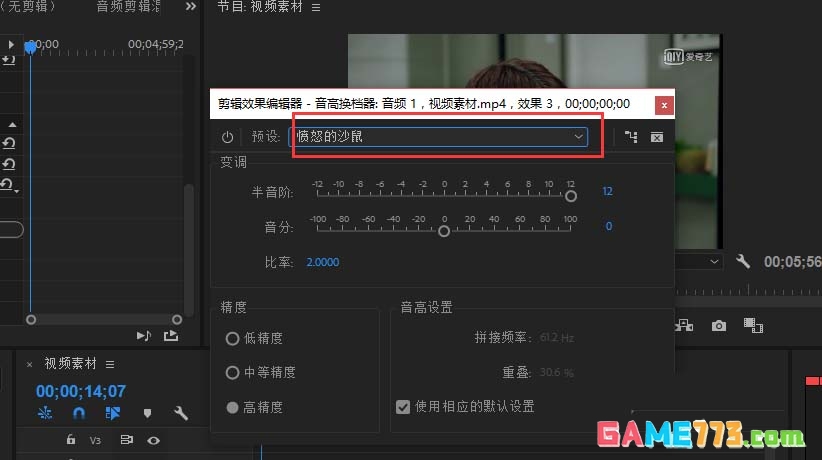The height and width of the screenshot is (460, 822).
Task: Open timeline display settings wrench
Action: (x=181, y=413)
